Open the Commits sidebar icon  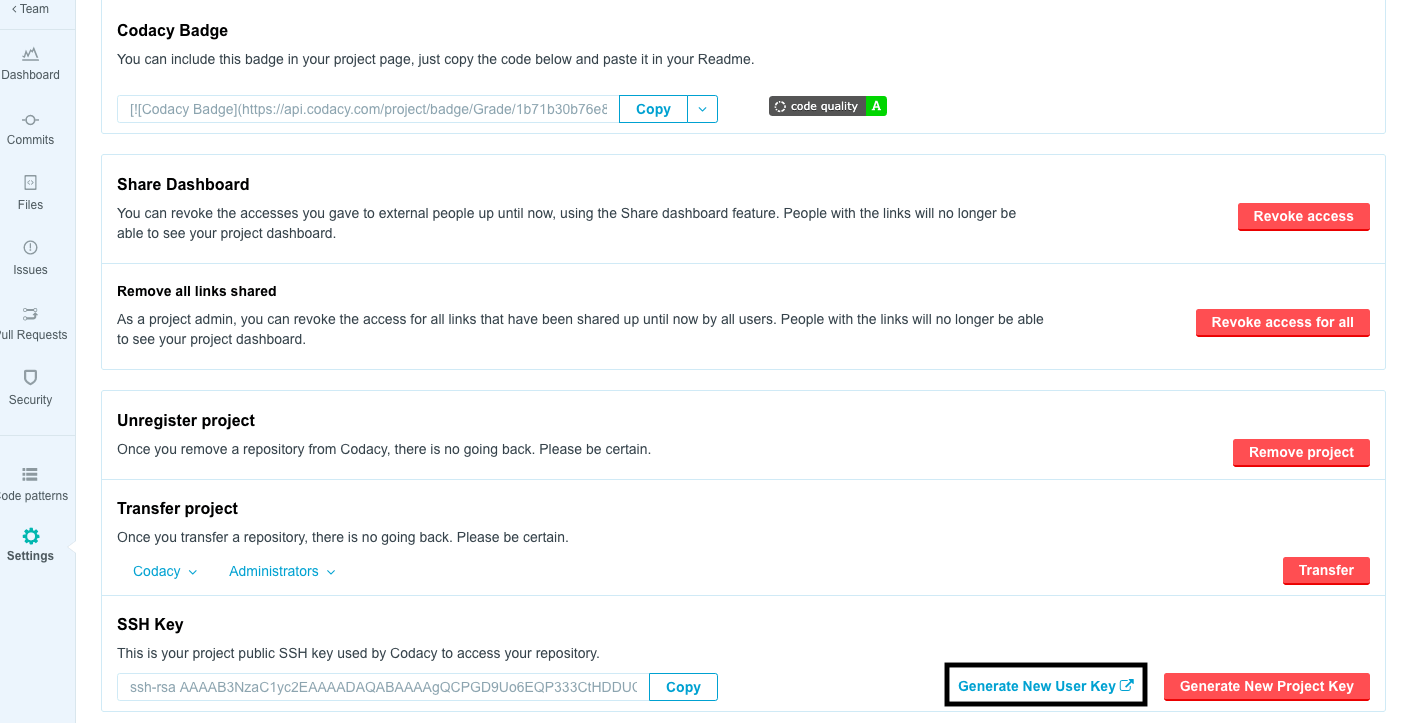coord(30,119)
